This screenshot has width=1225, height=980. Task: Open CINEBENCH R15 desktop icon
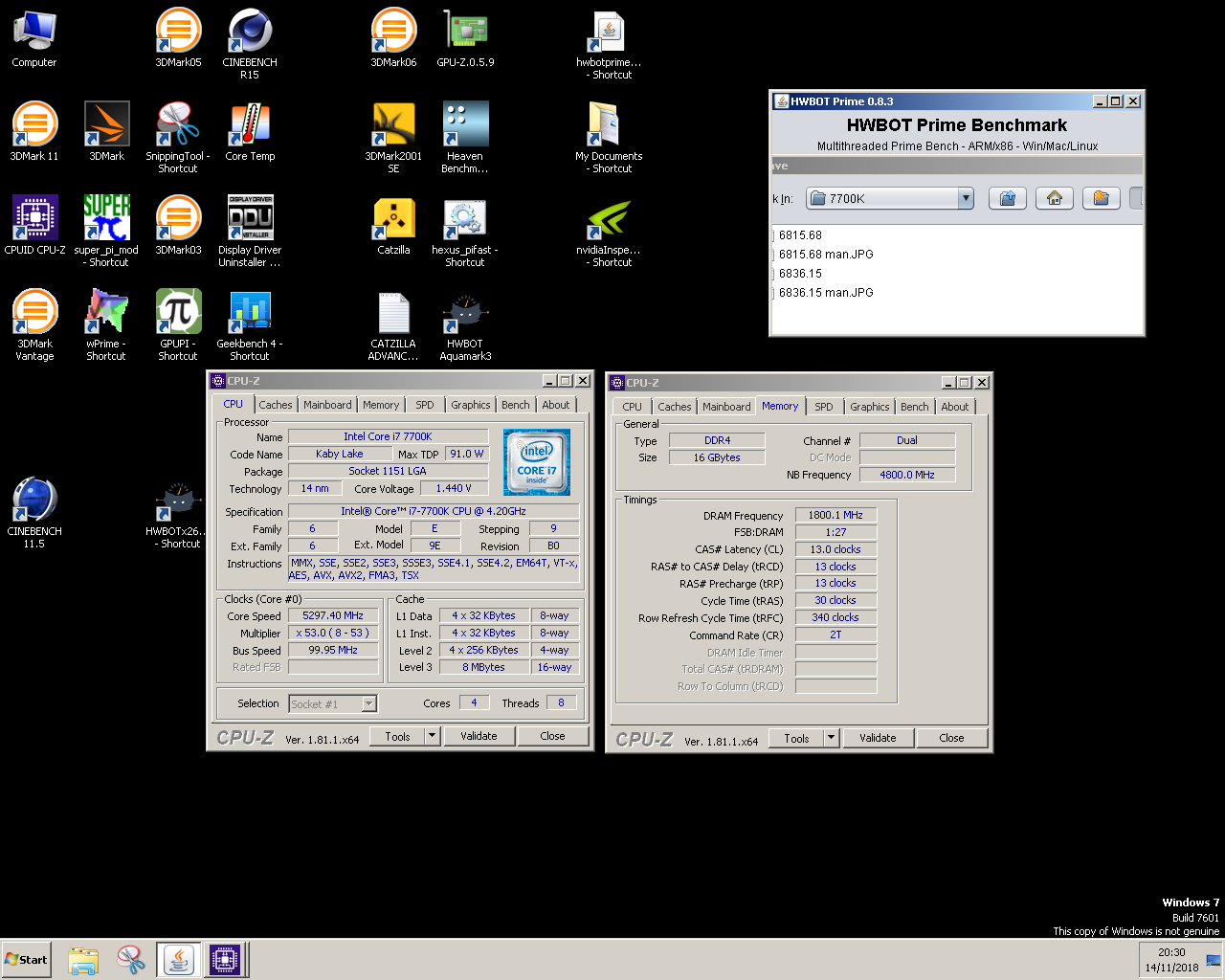(x=250, y=44)
